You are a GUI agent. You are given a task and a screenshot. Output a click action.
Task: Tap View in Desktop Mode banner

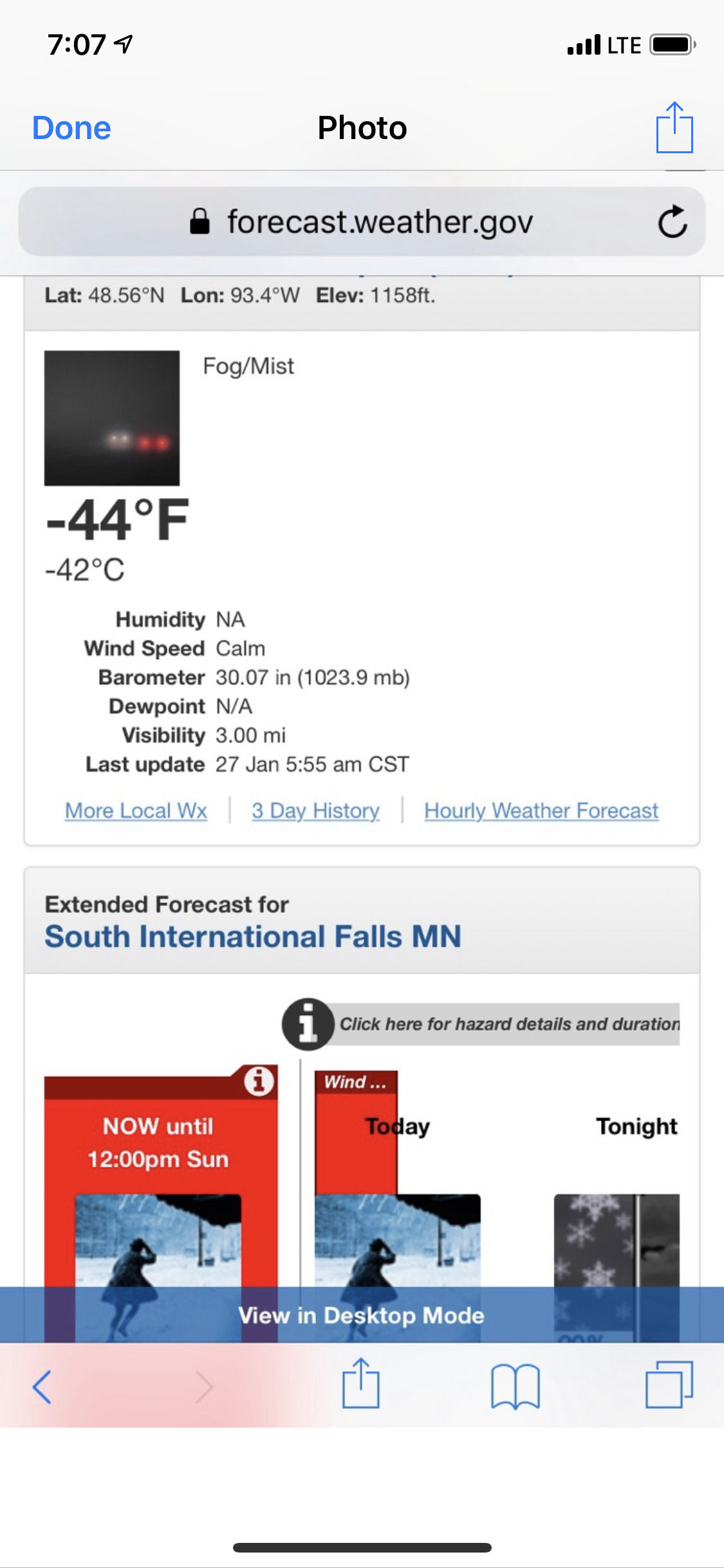[361, 1315]
